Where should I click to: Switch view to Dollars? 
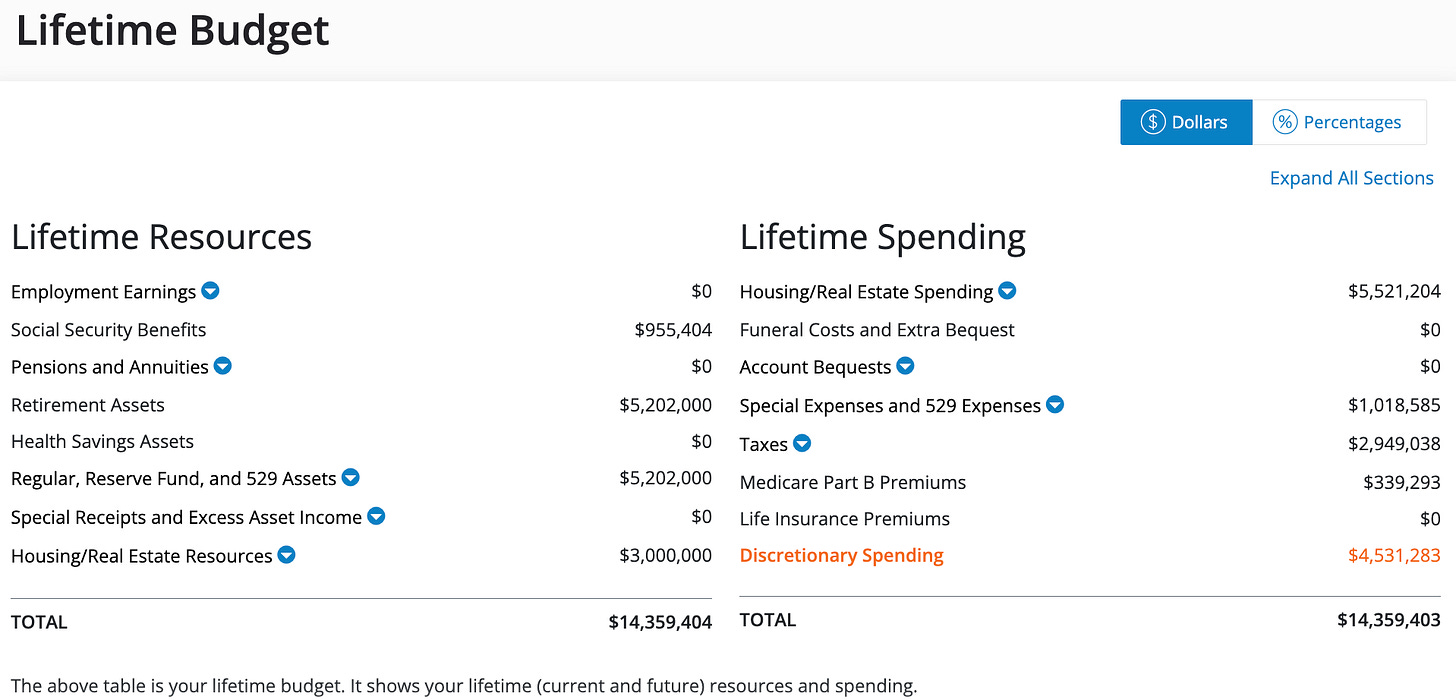click(x=1186, y=122)
